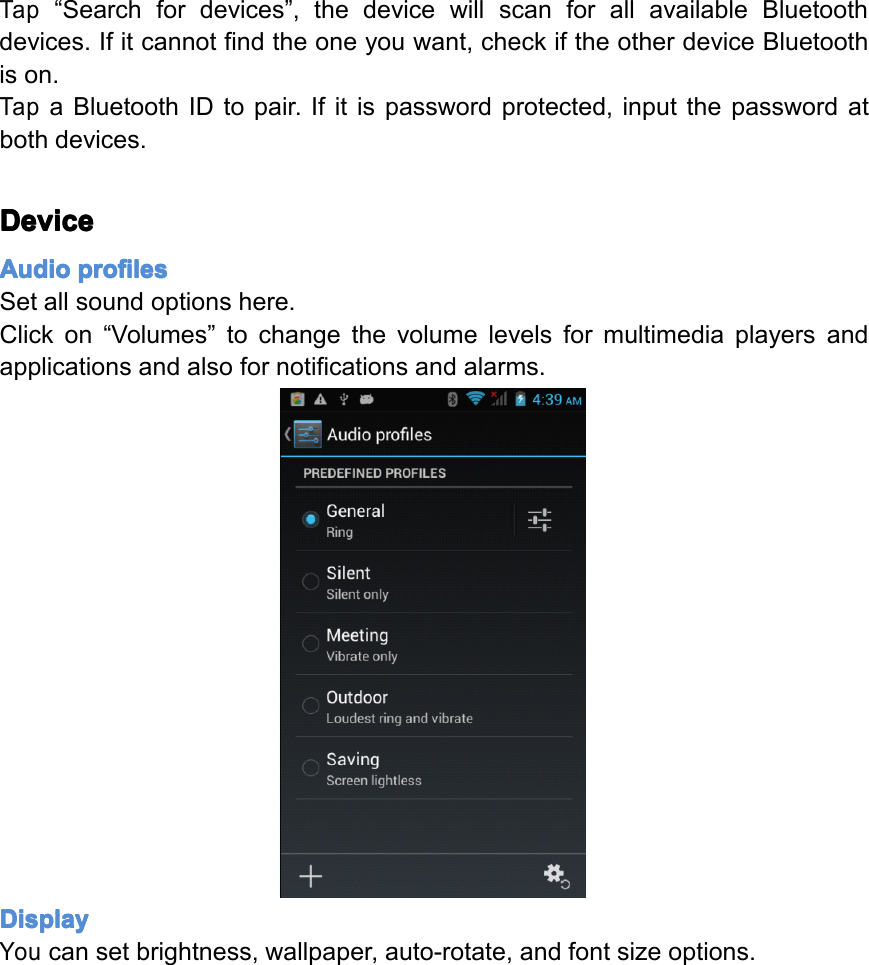This screenshot has height=965, width=869.
Task: Open volume customization for the General profile
Action: click(x=539, y=520)
